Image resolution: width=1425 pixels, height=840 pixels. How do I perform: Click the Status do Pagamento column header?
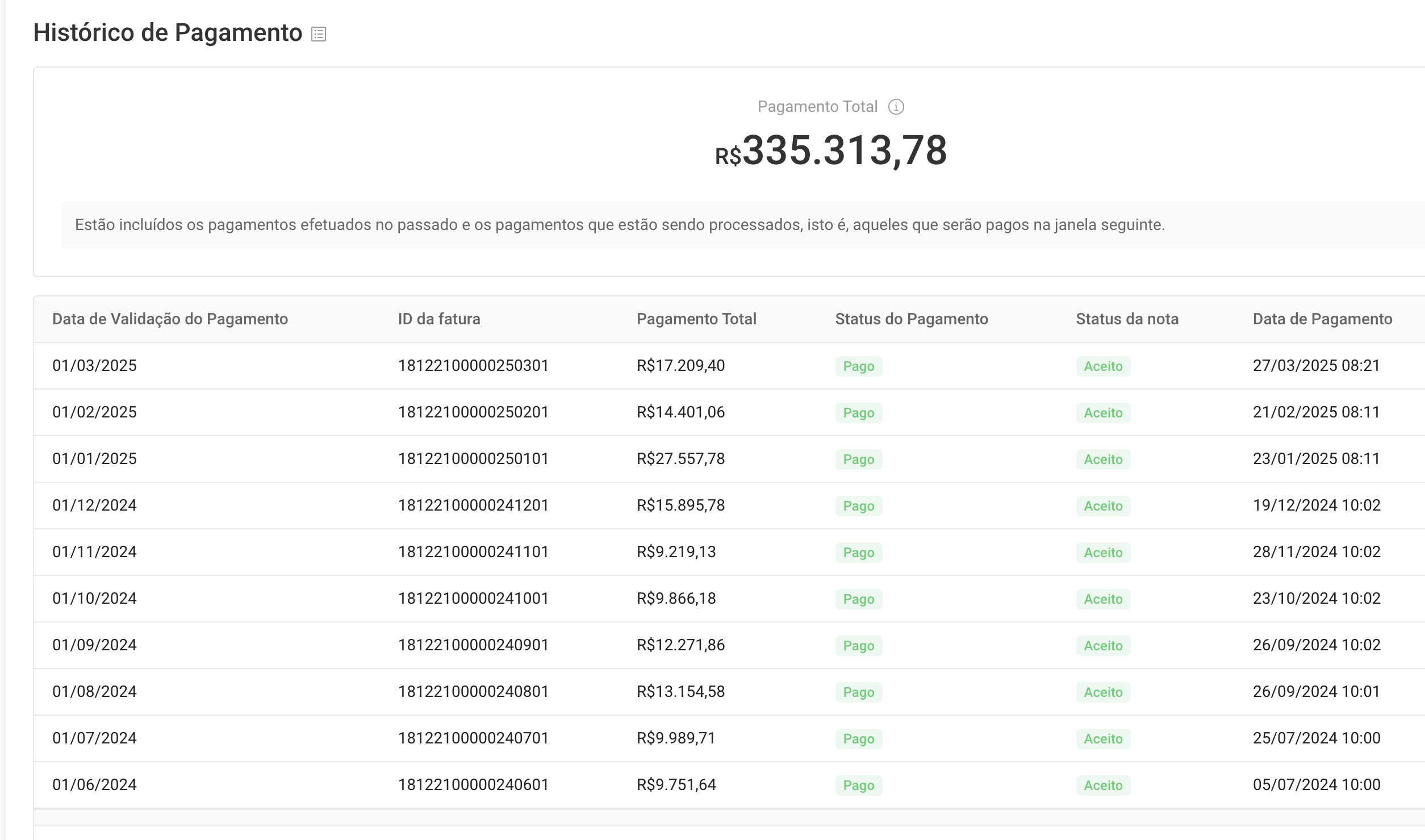pyautogui.click(x=911, y=319)
